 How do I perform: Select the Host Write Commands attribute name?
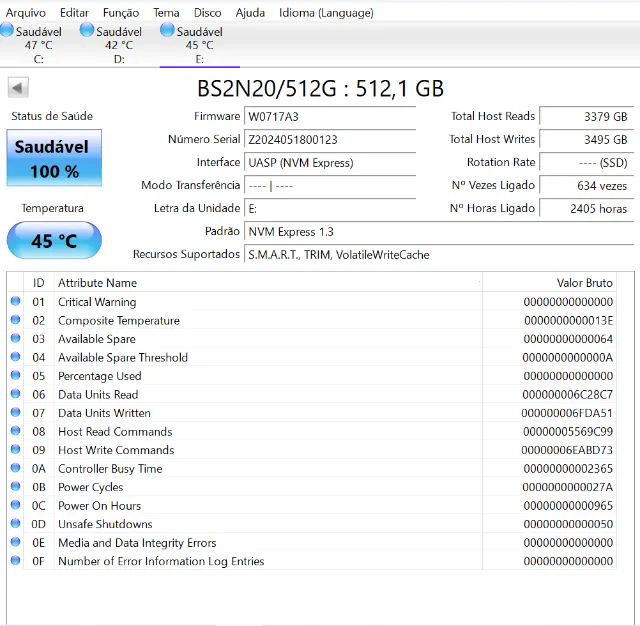116,450
